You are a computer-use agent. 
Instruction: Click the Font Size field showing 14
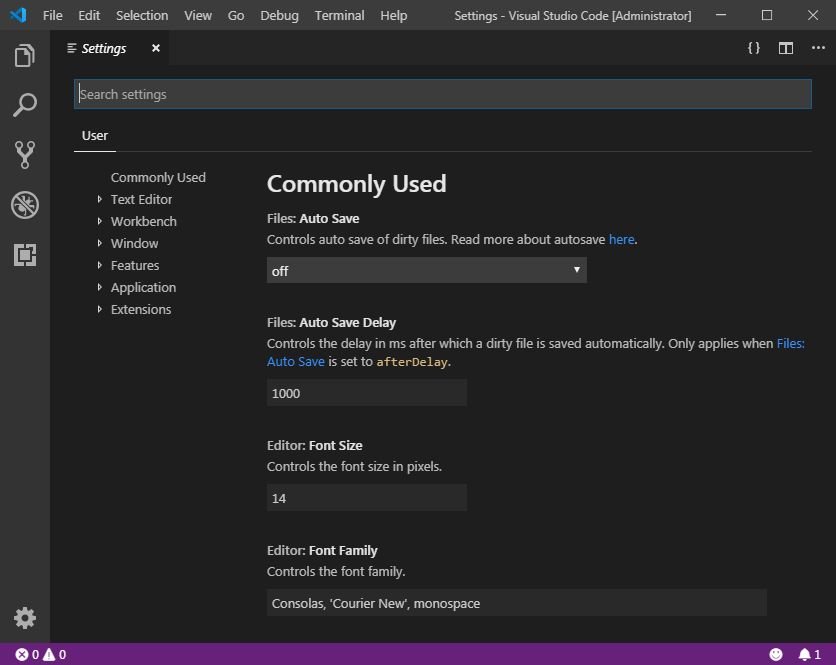point(367,498)
